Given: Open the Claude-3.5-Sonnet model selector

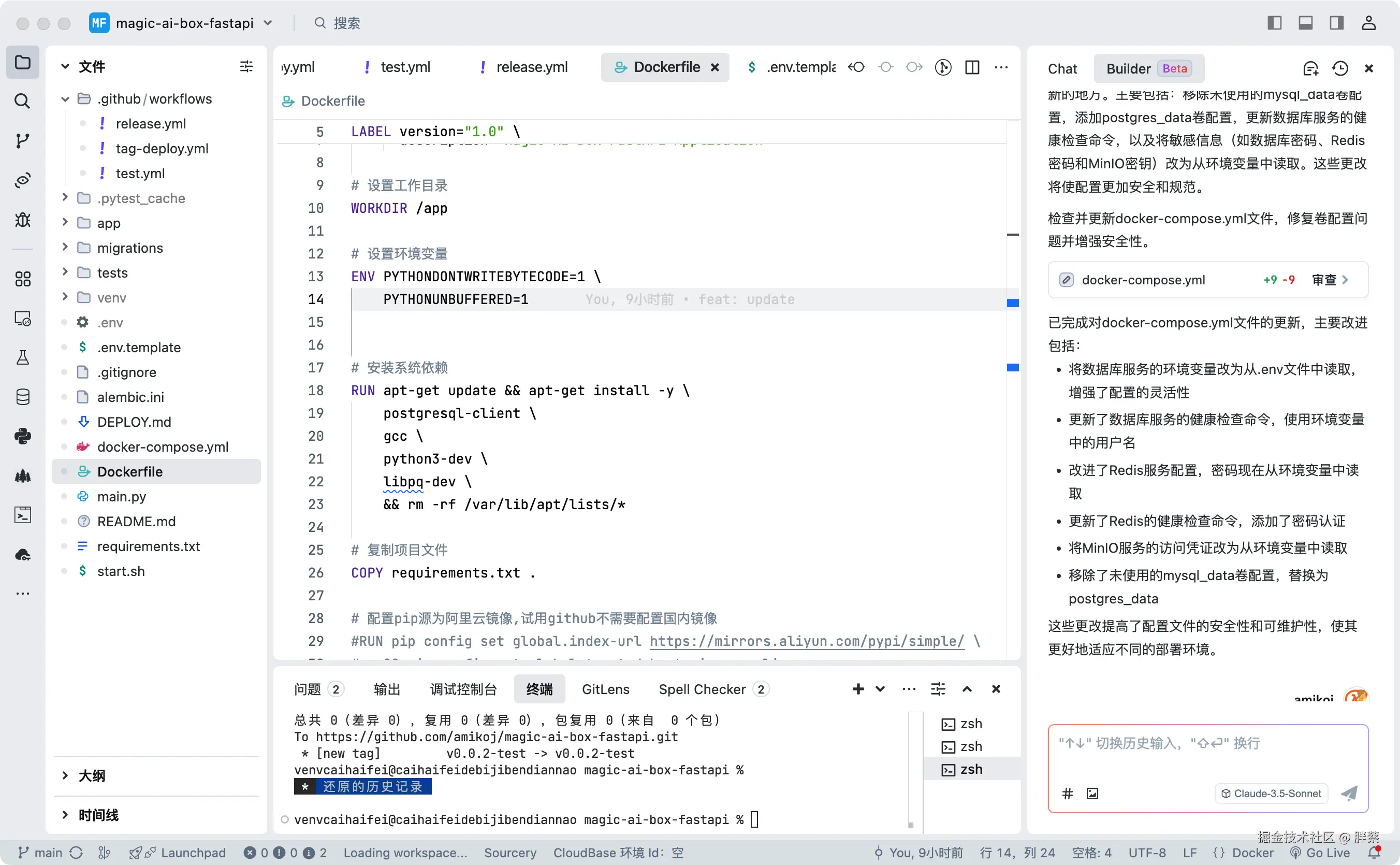Looking at the screenshot, I should pos(1271,794).
